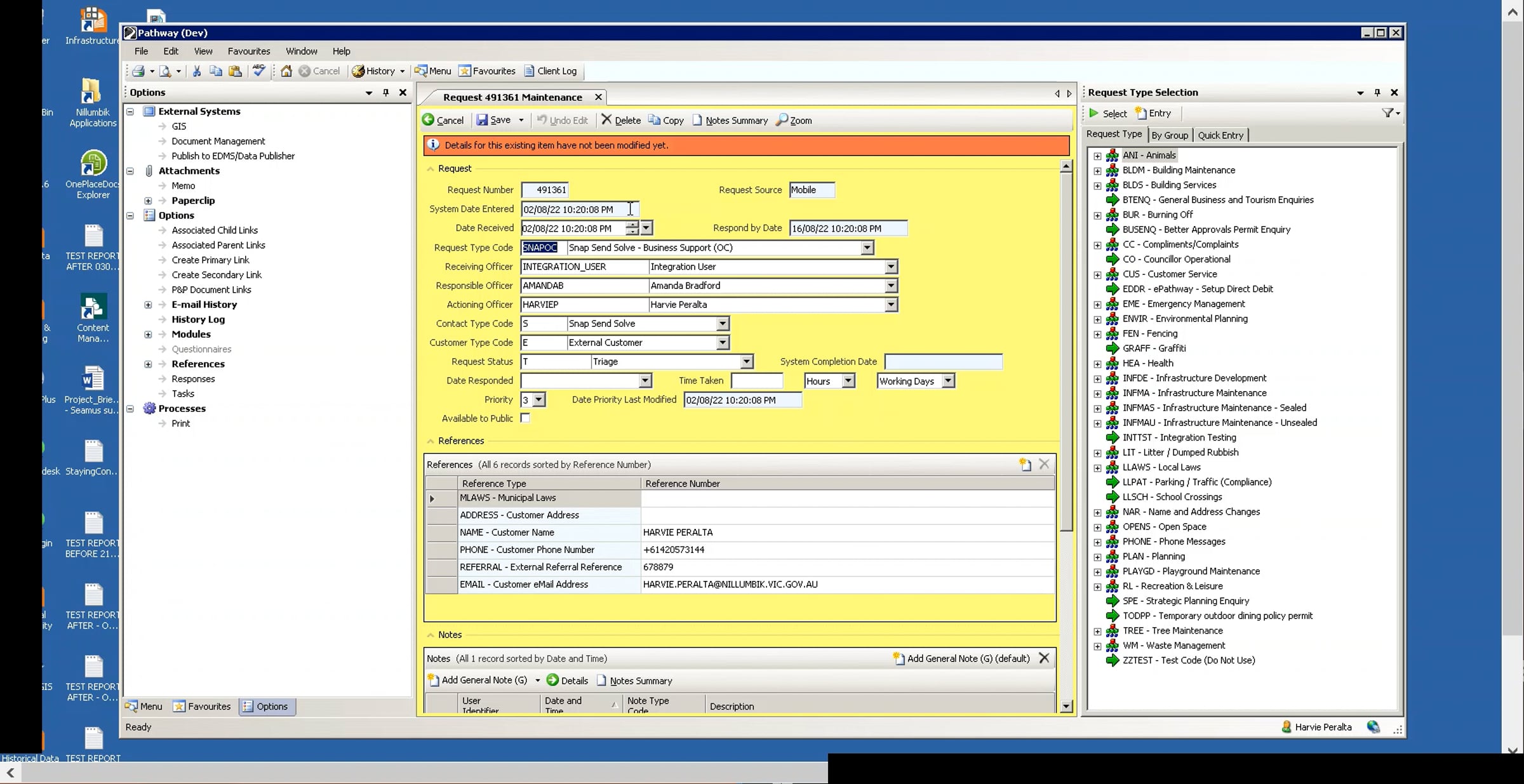
Task: Open the note Details green arrow button
Action: [x=567, y=681]
